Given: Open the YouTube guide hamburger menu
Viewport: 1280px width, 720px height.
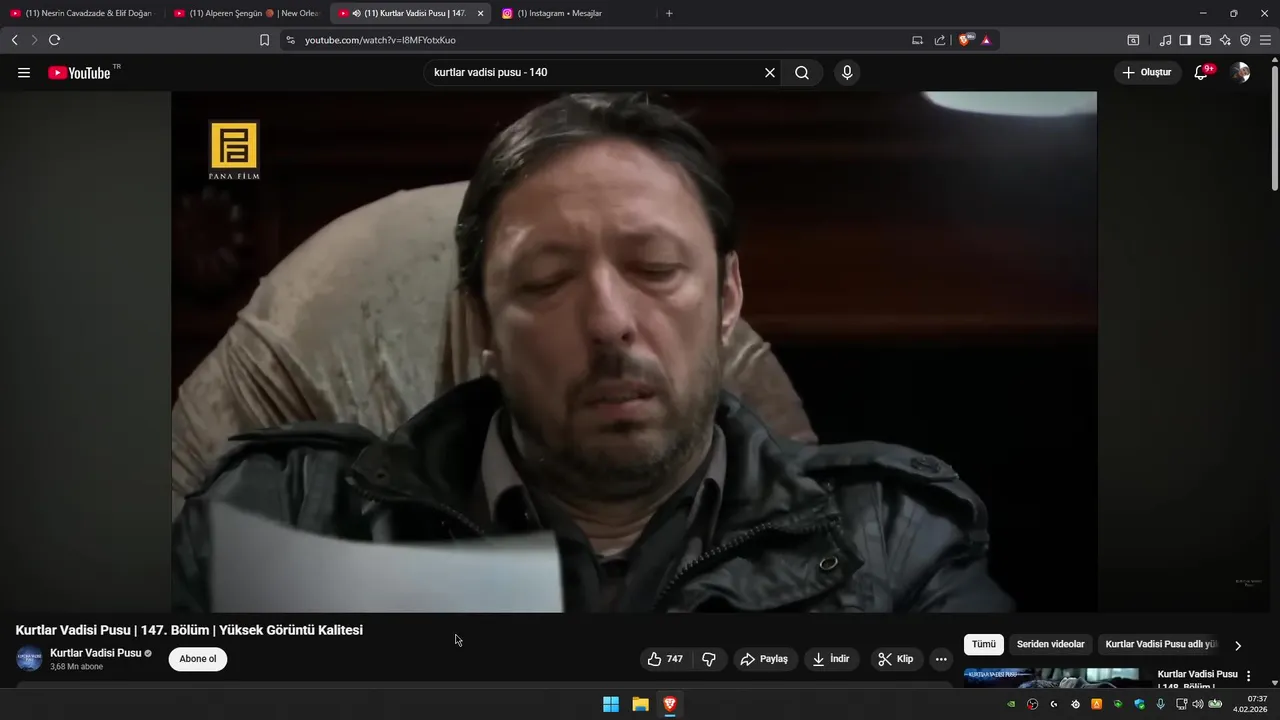Looking at the screenshot, I should point(24,73).
